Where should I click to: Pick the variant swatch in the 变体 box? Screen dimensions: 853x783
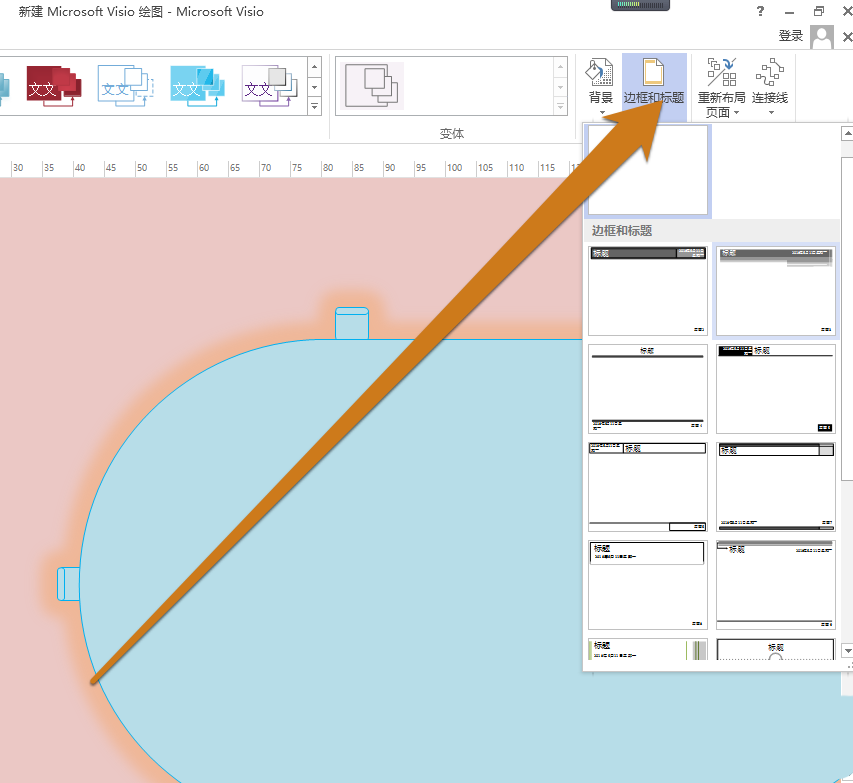(x=371, y=85)
